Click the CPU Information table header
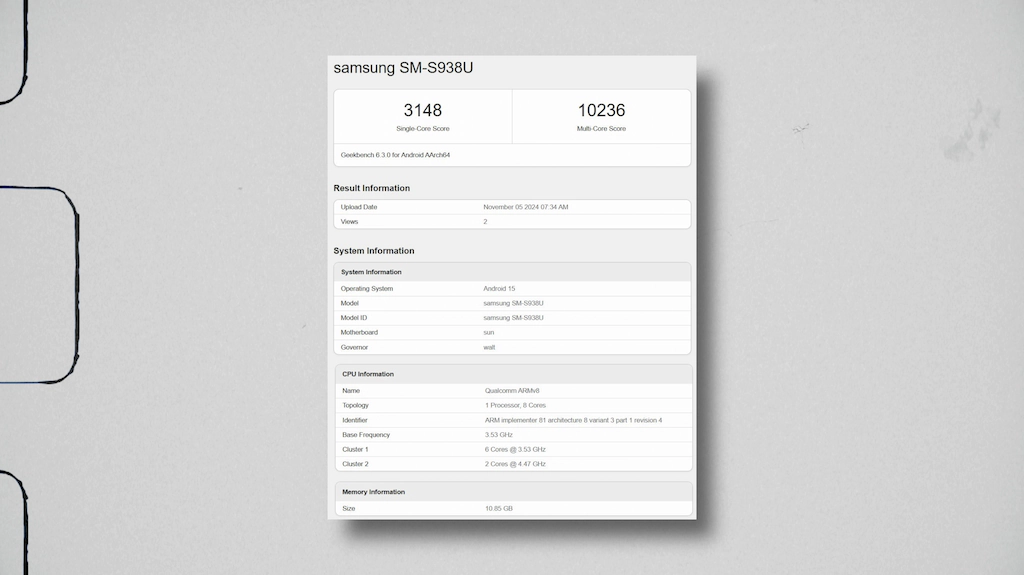This screenshot has height=575, width=1024. [513, 374]
